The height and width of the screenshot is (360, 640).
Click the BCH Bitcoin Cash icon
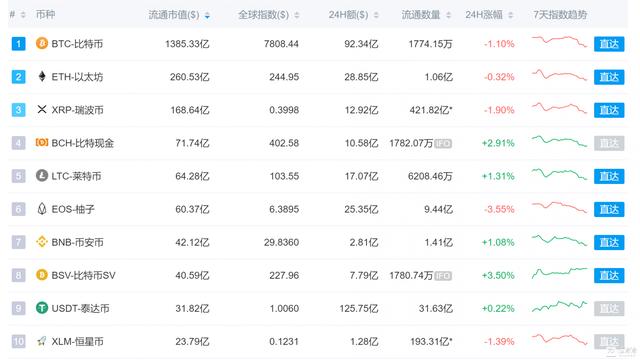tap(42, 142)
